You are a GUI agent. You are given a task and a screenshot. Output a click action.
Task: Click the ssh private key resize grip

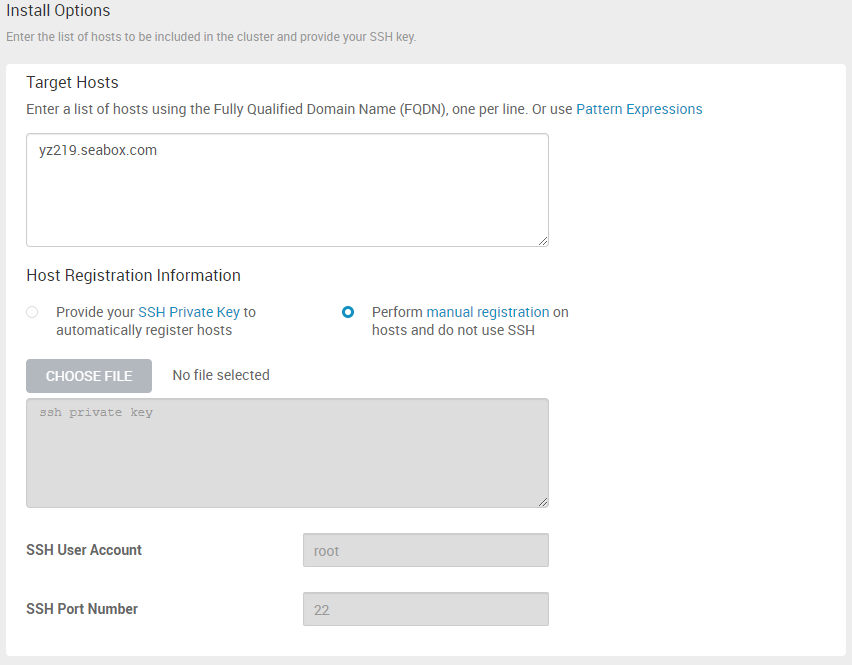[x=543, y=502]
